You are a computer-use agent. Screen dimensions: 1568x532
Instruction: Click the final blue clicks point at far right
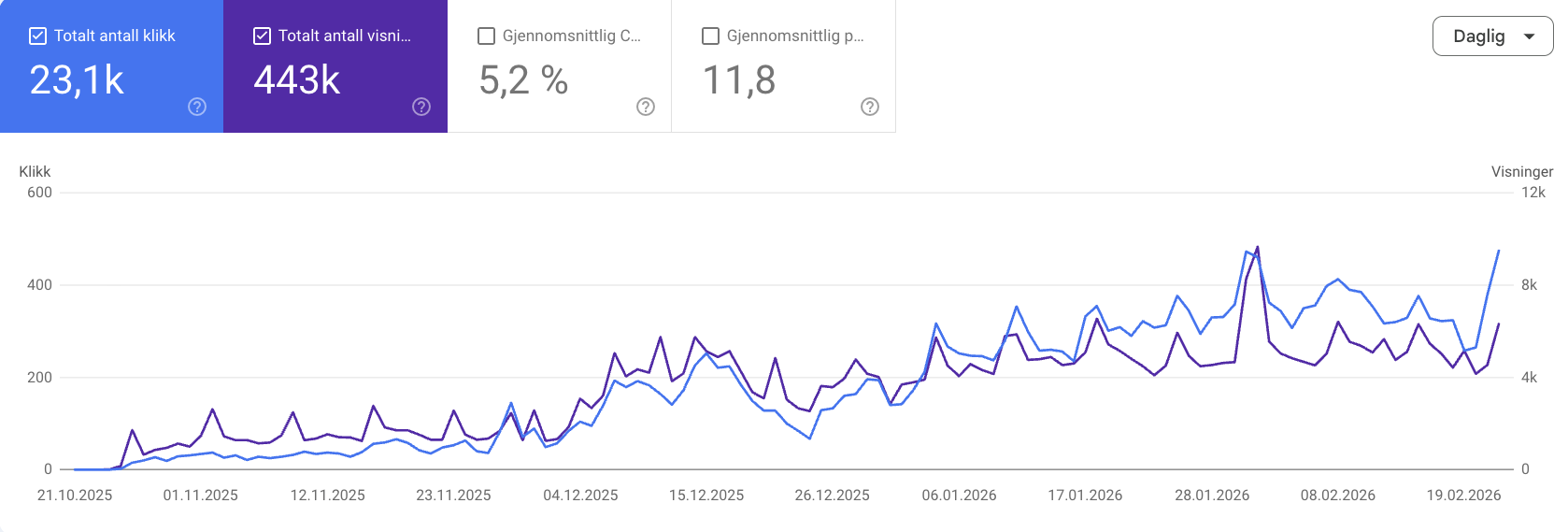tap(1499, 251)
